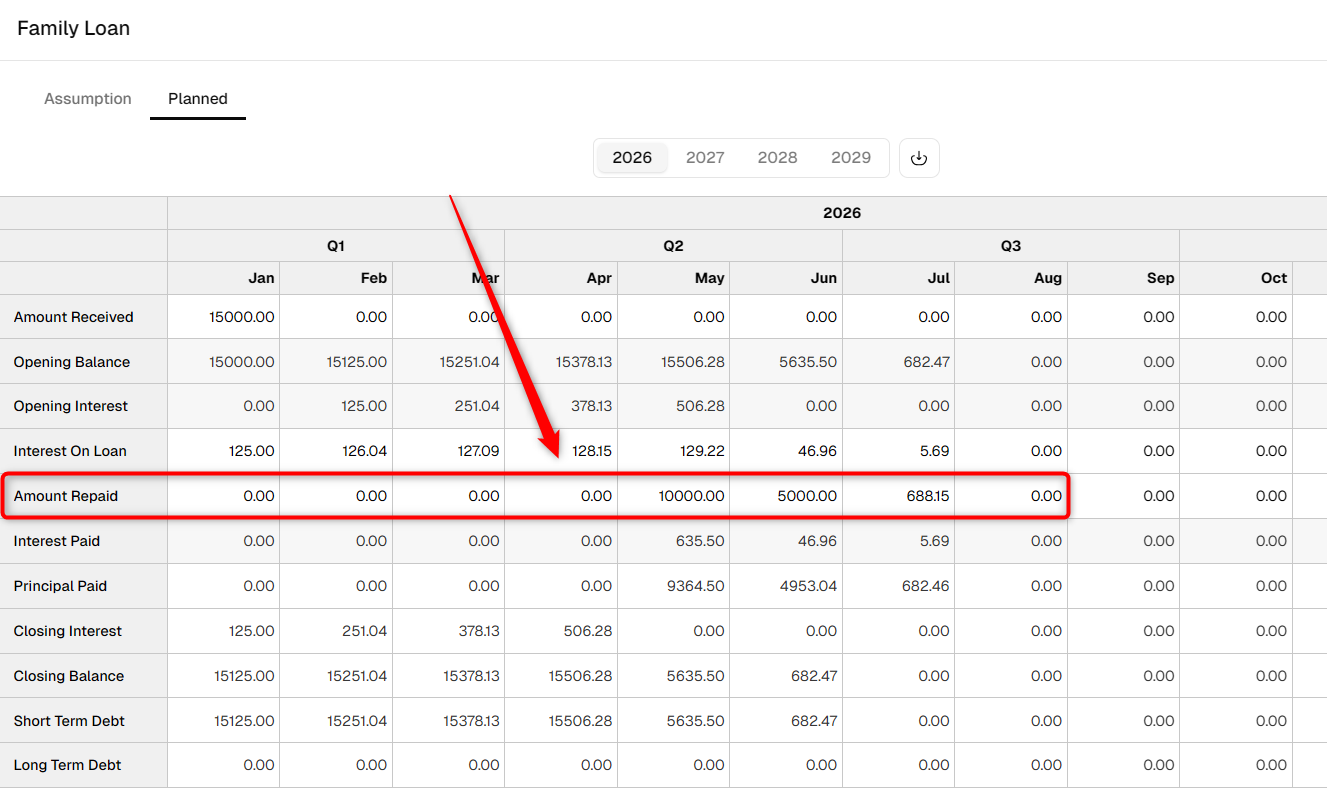Click the 2026 table header
The width and height of the screenshot is (1327, 811).
pos(842,213)
